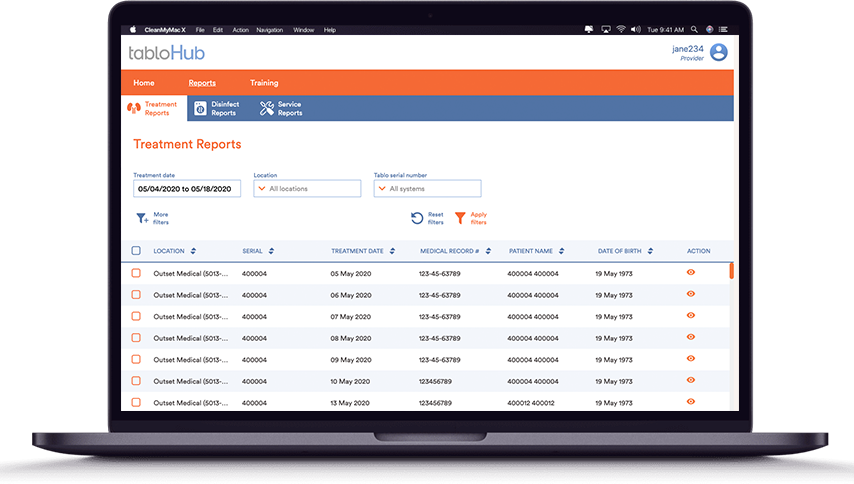View the 13 May 2020 treatment report eye icon

[x=691, y=402]
